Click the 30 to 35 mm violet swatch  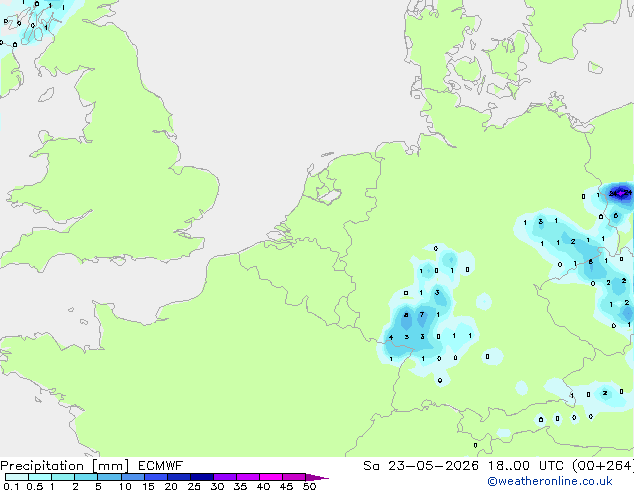(x=224, y=477)
